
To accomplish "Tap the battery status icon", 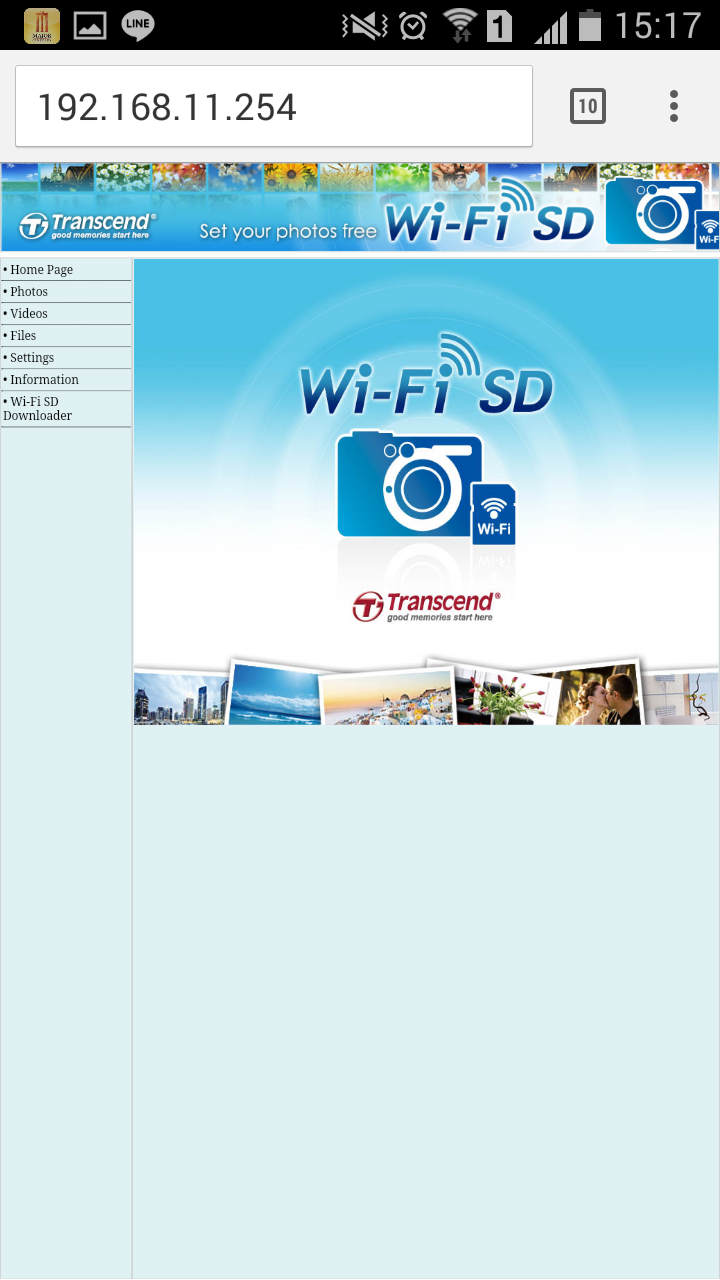I will [x=590, y=25].
